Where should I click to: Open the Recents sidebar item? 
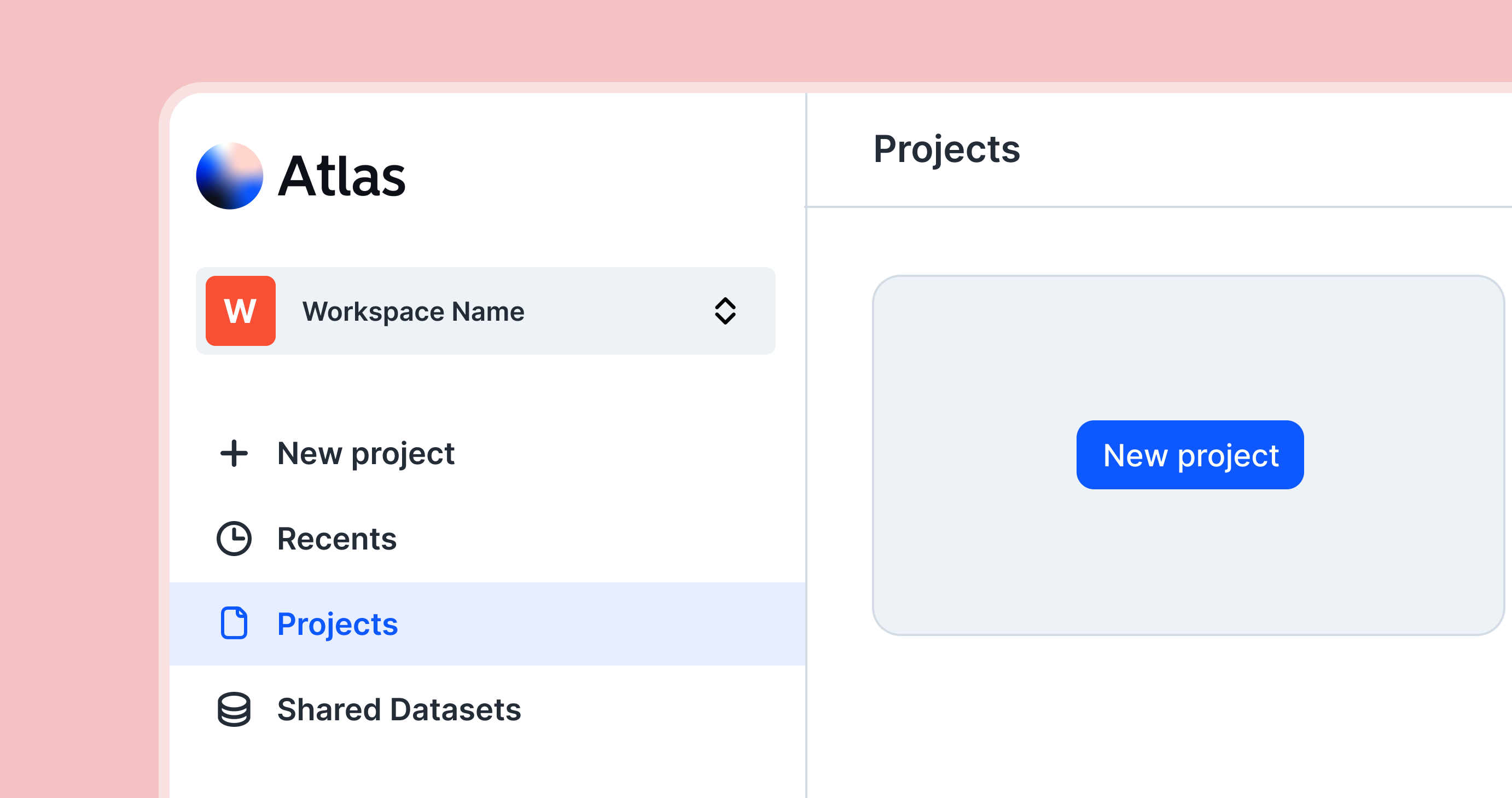(337, 539)
